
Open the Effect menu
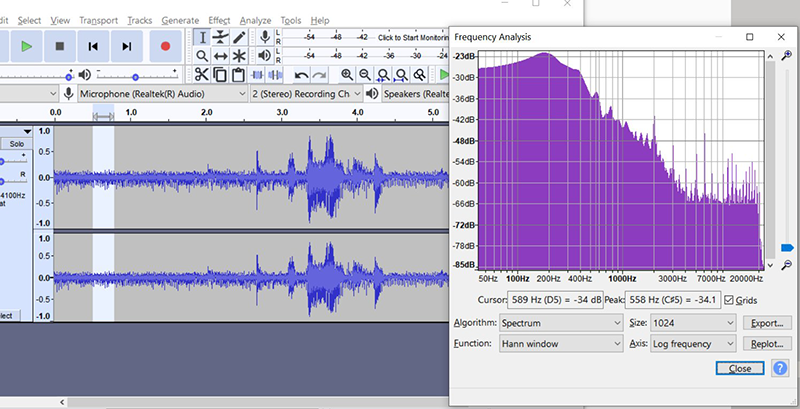218,20
